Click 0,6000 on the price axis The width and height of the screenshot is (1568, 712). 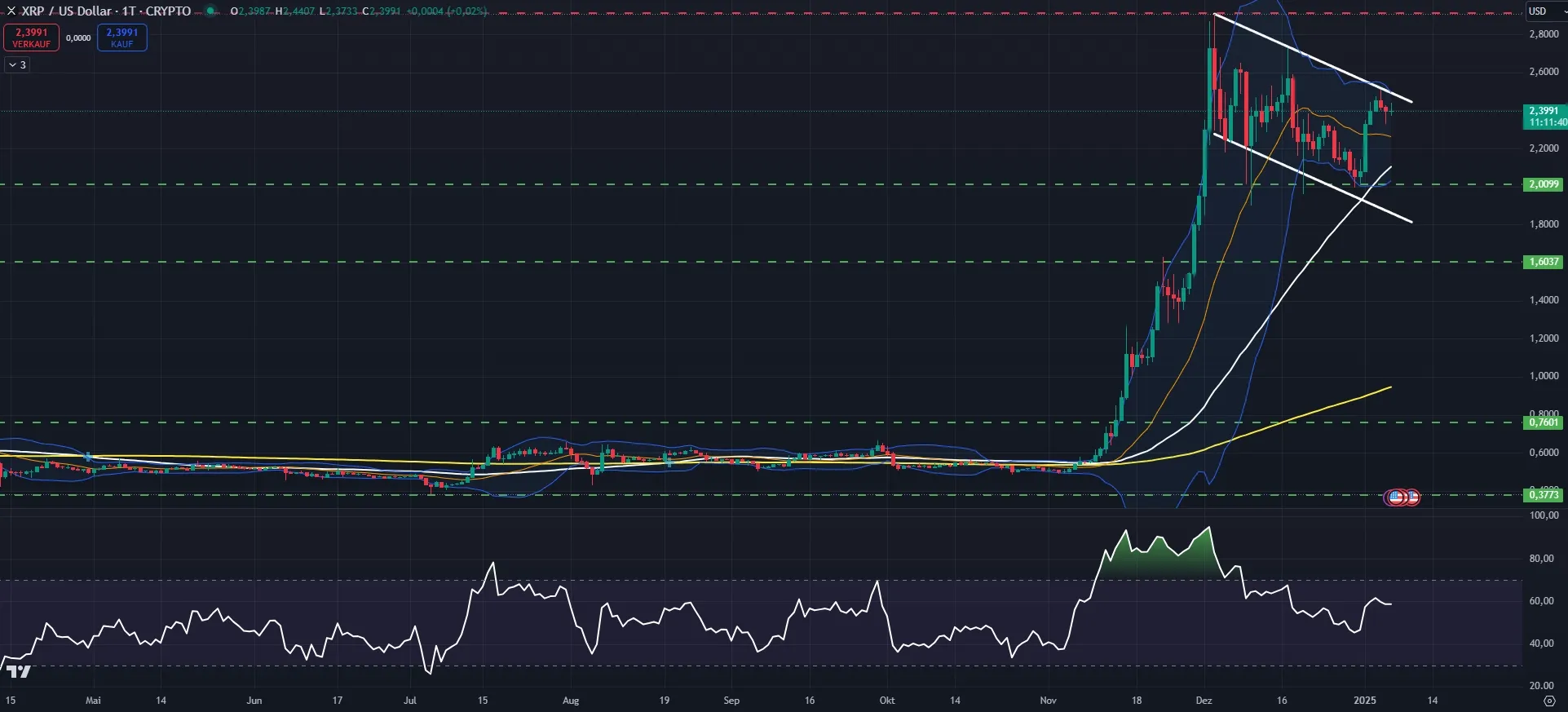point(1544,453)
